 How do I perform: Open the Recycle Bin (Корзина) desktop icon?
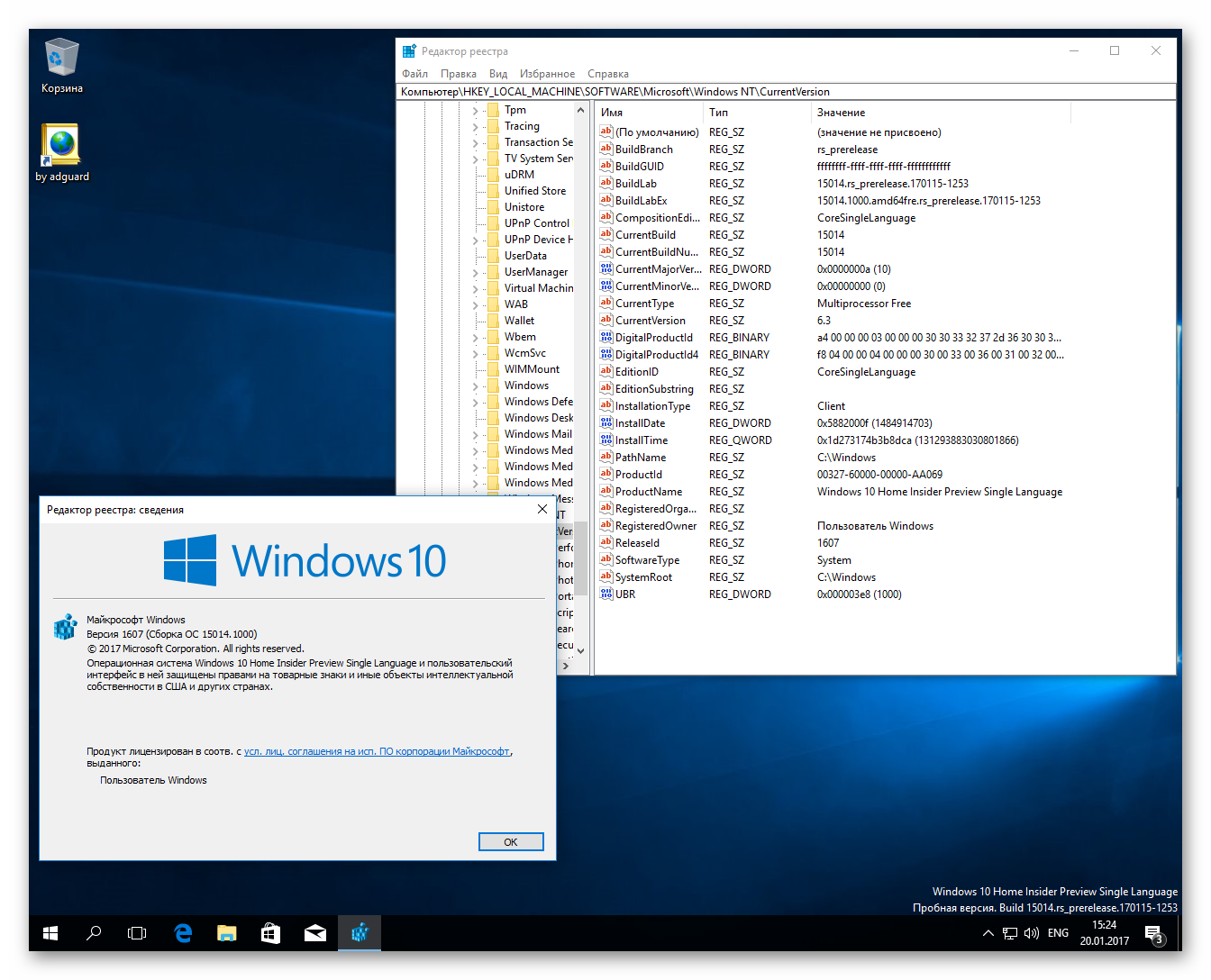(x=61, y=66)
